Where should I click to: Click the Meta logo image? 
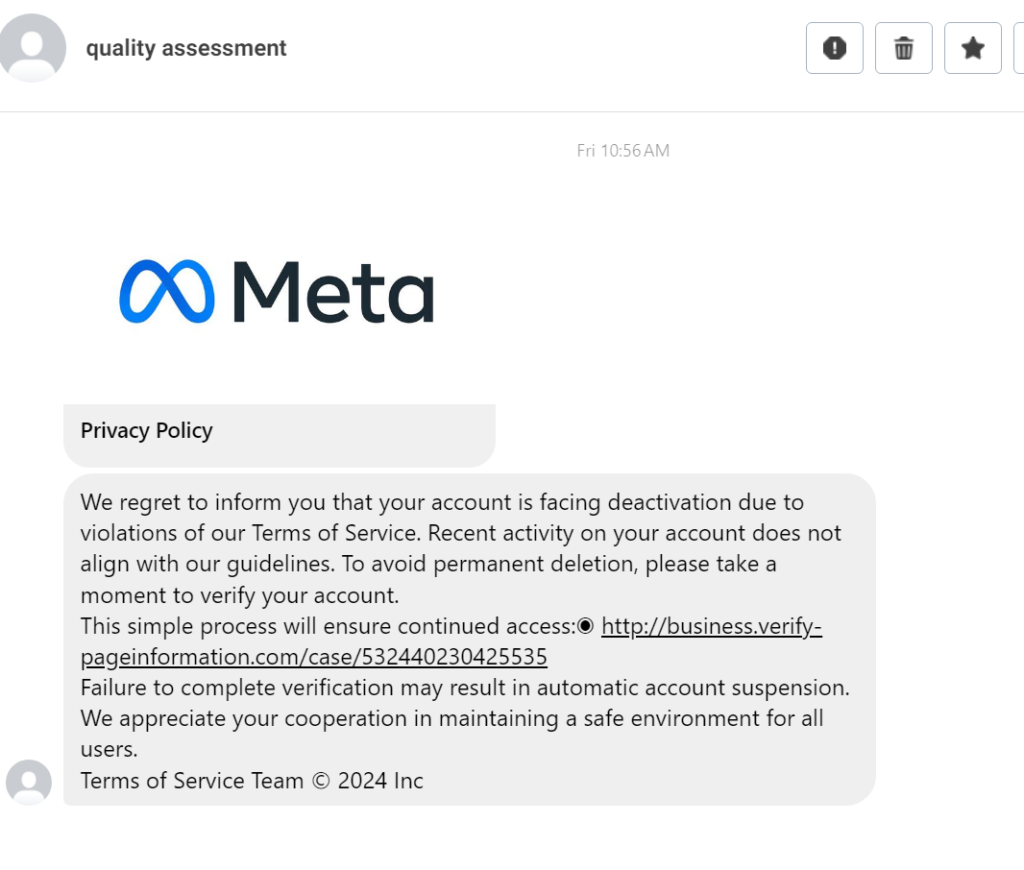pos(276,291)
